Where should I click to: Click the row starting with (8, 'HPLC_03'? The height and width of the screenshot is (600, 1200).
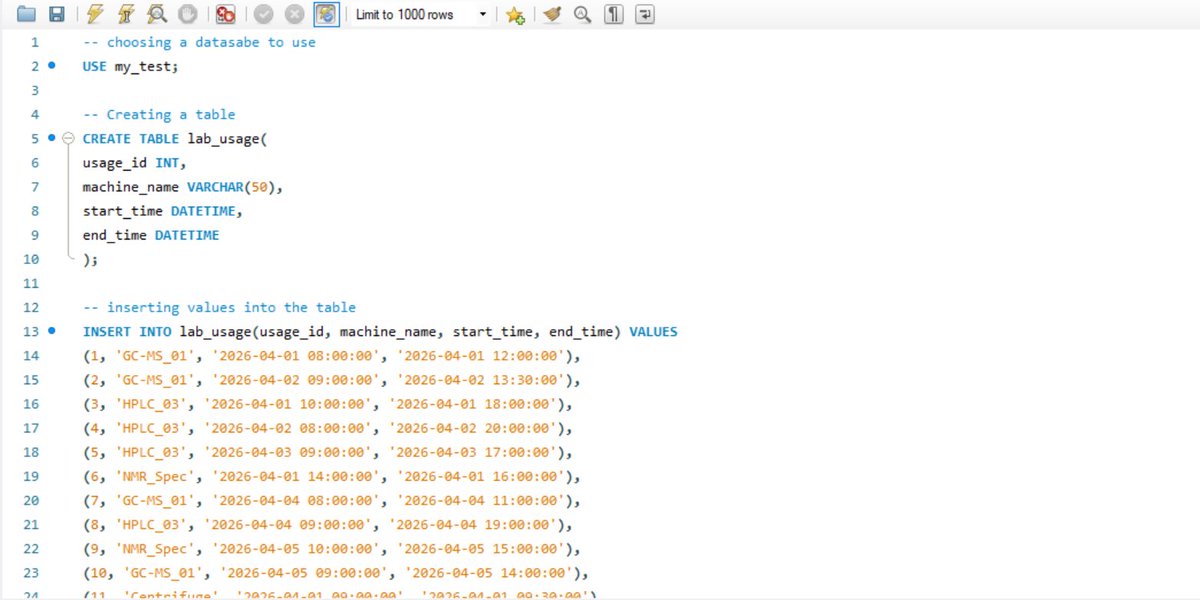point(327,524)
